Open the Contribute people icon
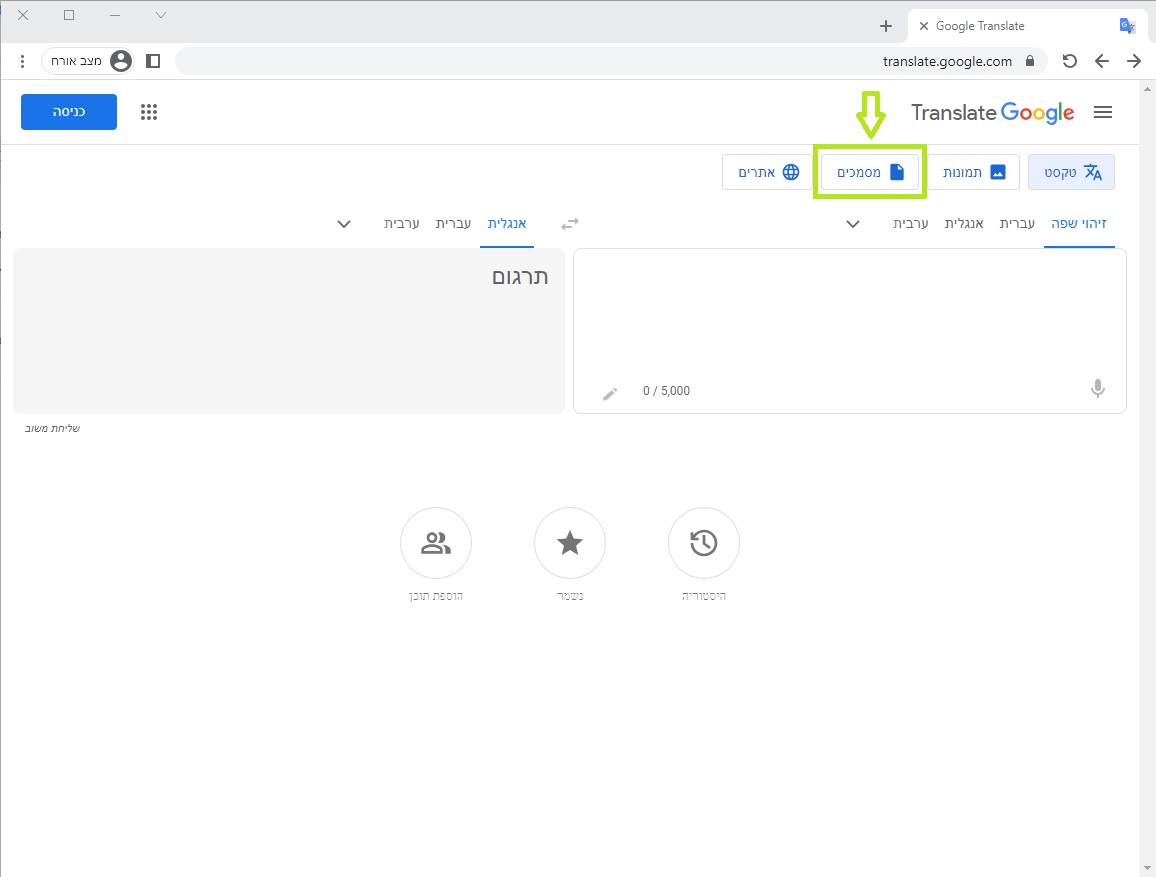This screenshot has width=1156, height=877. click(435, 543)
